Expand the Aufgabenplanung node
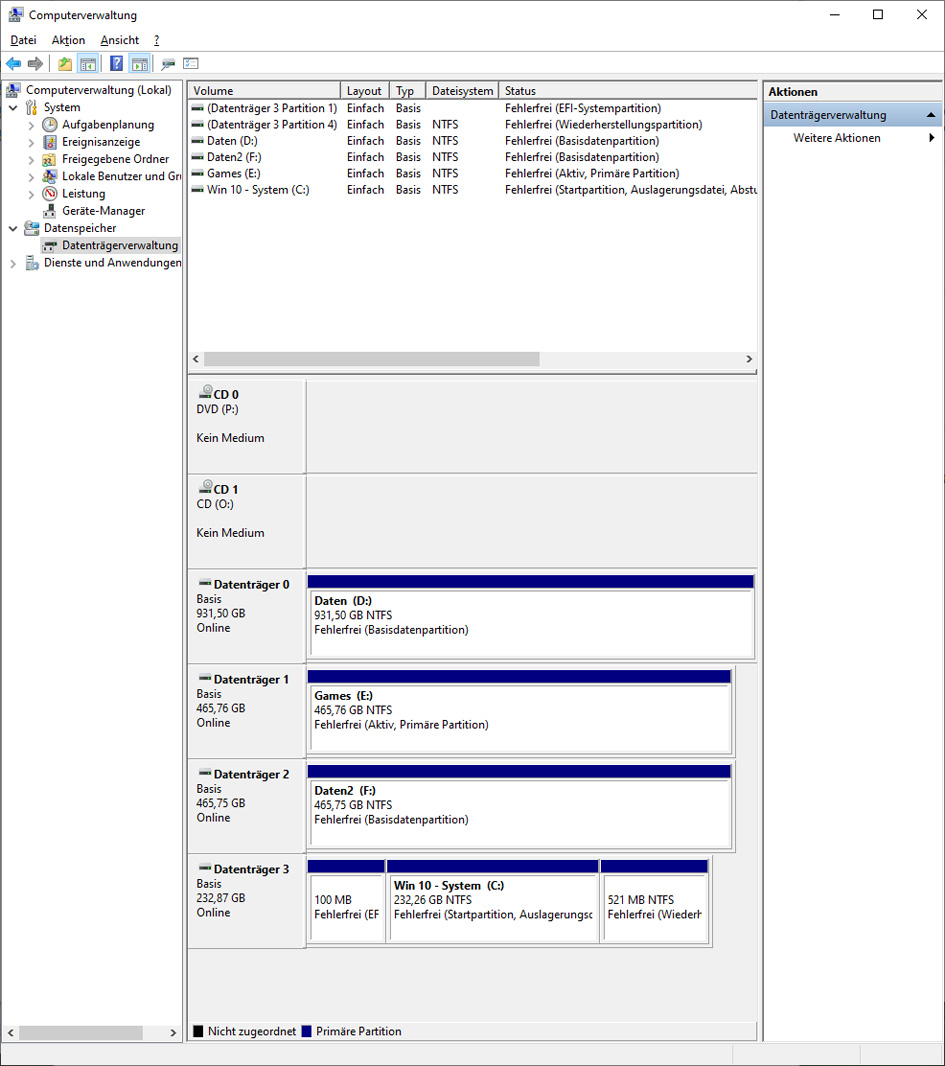The height and width of the screenshot is (1066, 945). pos(31,125)
